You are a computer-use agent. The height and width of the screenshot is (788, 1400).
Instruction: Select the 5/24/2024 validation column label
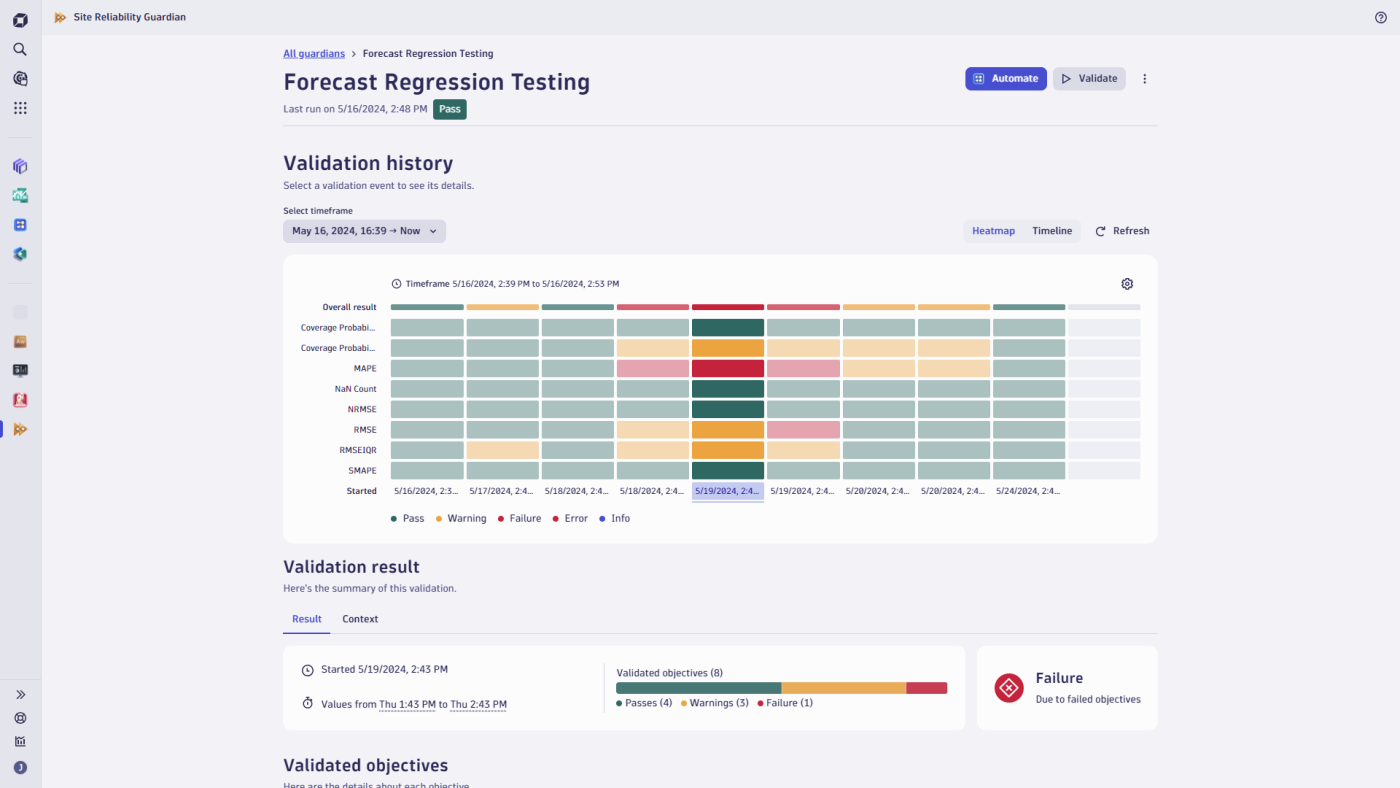coord(1028,491)
